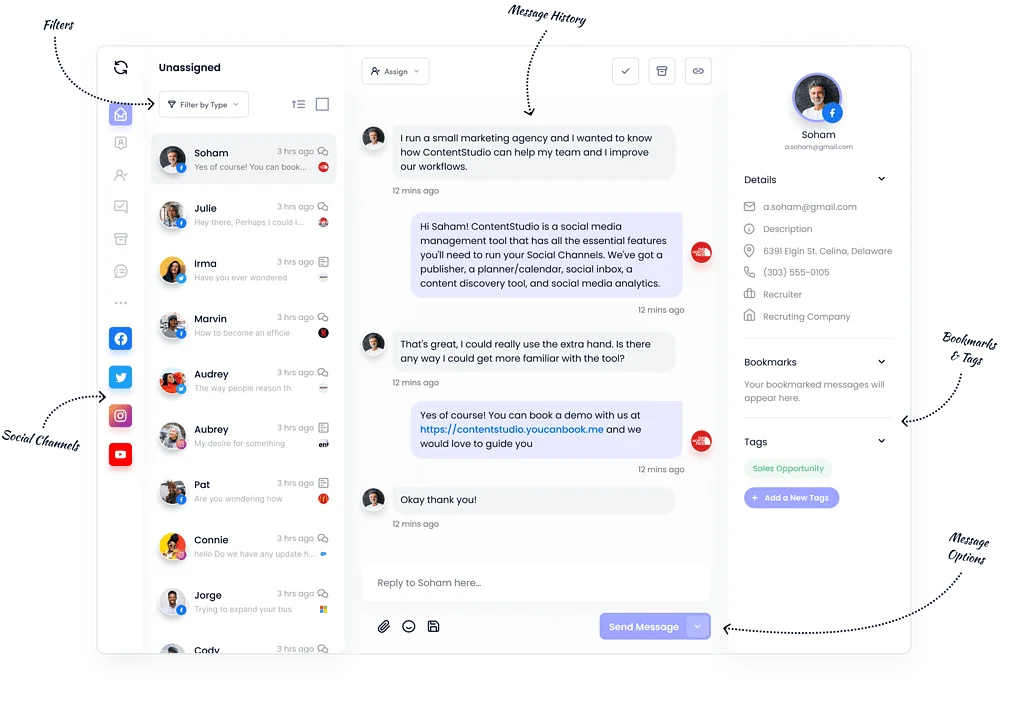This screenshot has width=1023, height=704.
Task: Open the Filter by Type dropdown
Action: 204,104
